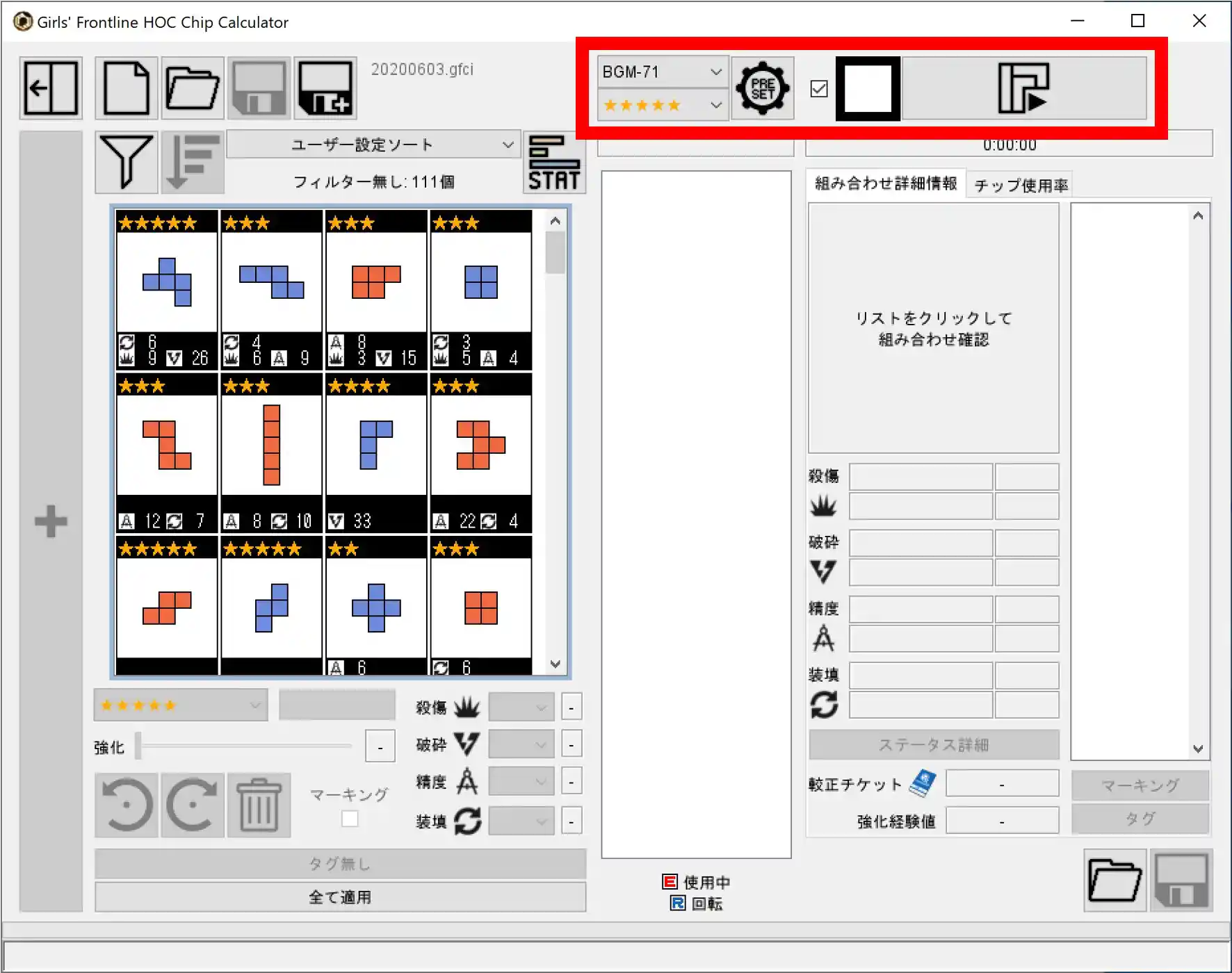Click the 装填 reload icon in the detail panel
The width and height of the screenshot is (1232, 973).
pos(824,705)
